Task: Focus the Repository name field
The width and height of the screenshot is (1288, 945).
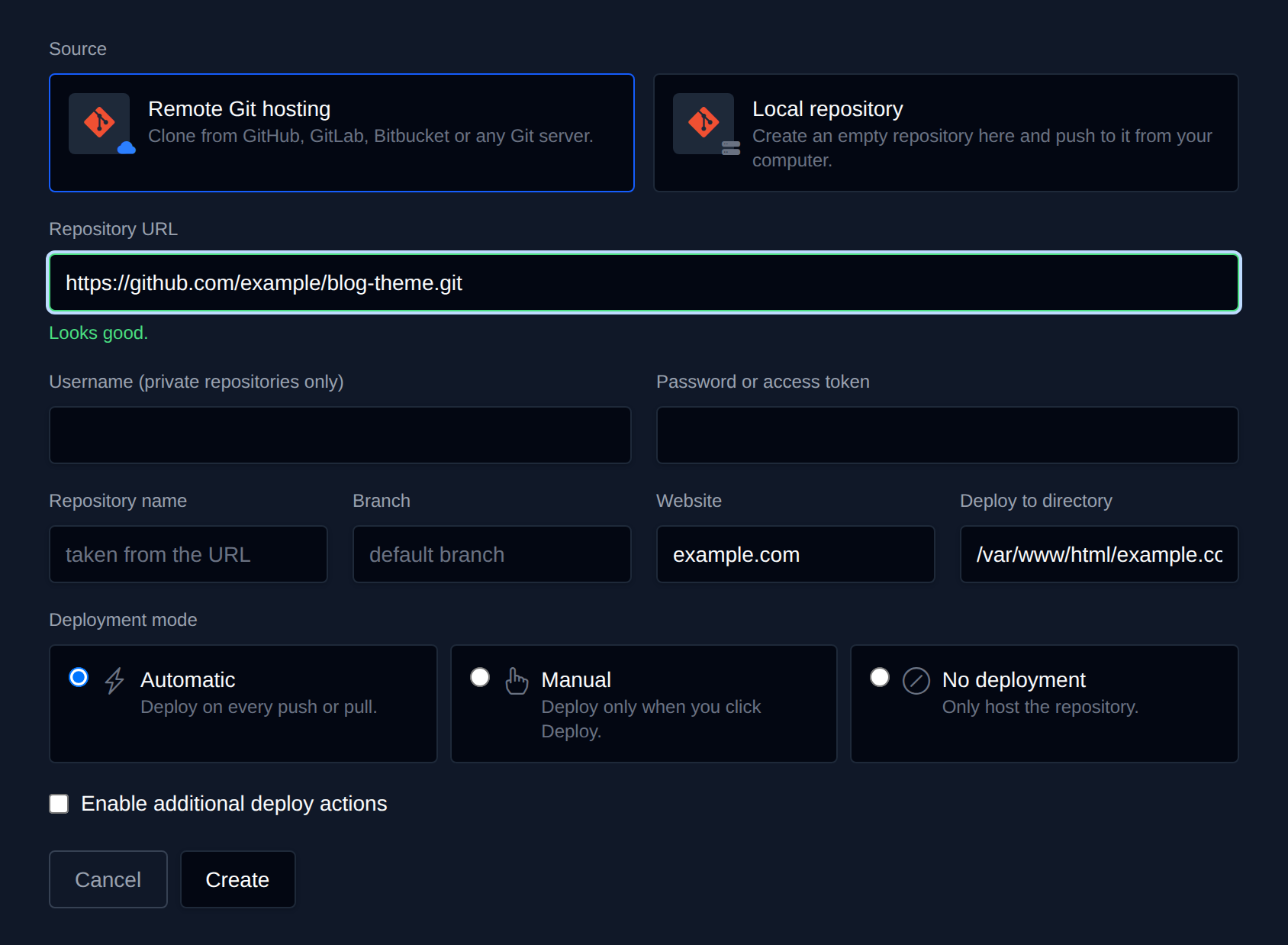Action: [x=188, y=554]
